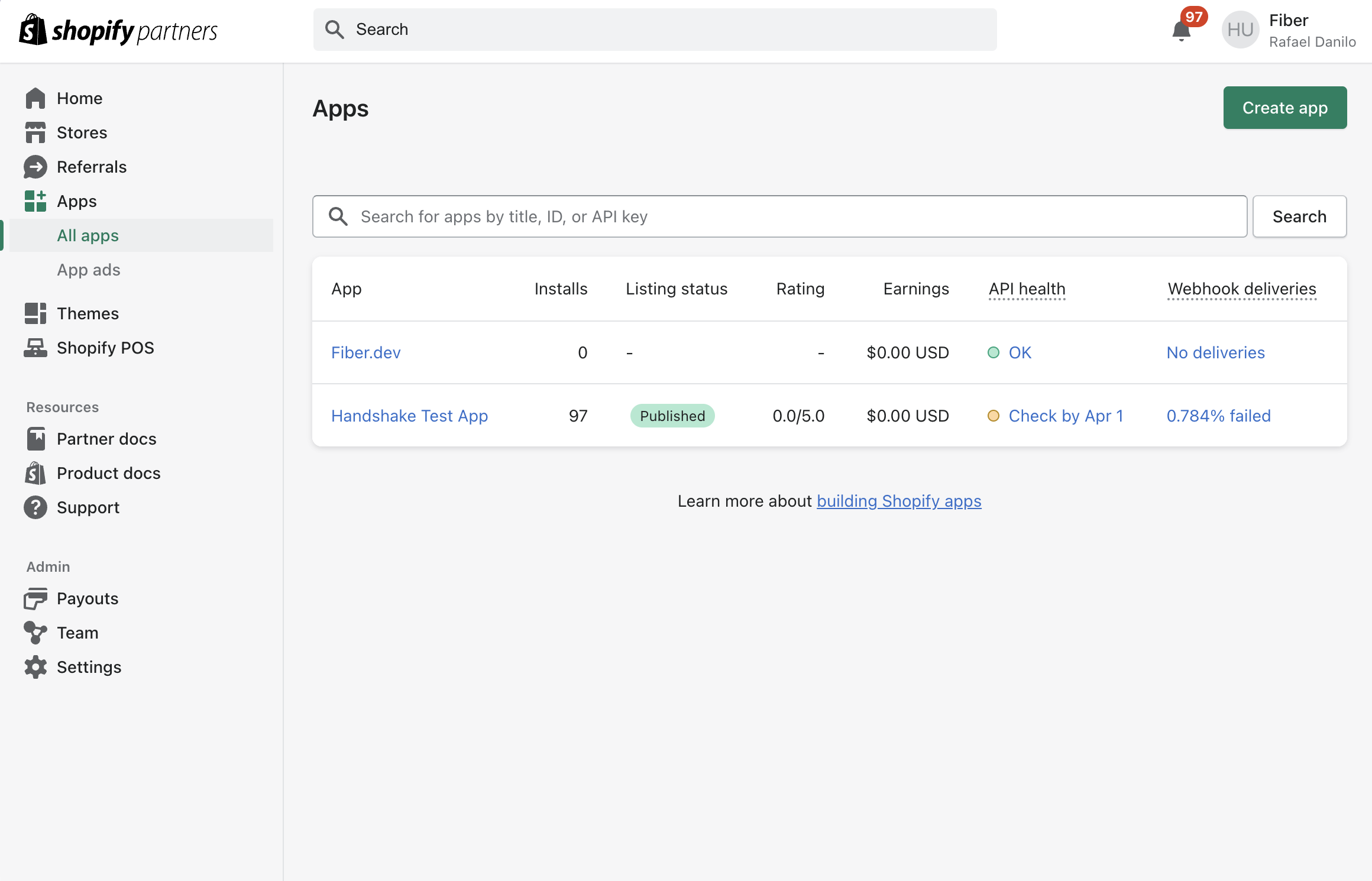This screenshot has width=1372, height=881.
Task: Click the Partner docs bookmark icon
Action: 35,439
